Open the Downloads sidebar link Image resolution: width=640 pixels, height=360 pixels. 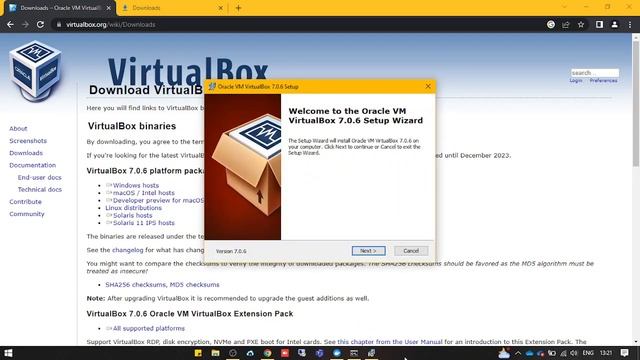point(26,153)
